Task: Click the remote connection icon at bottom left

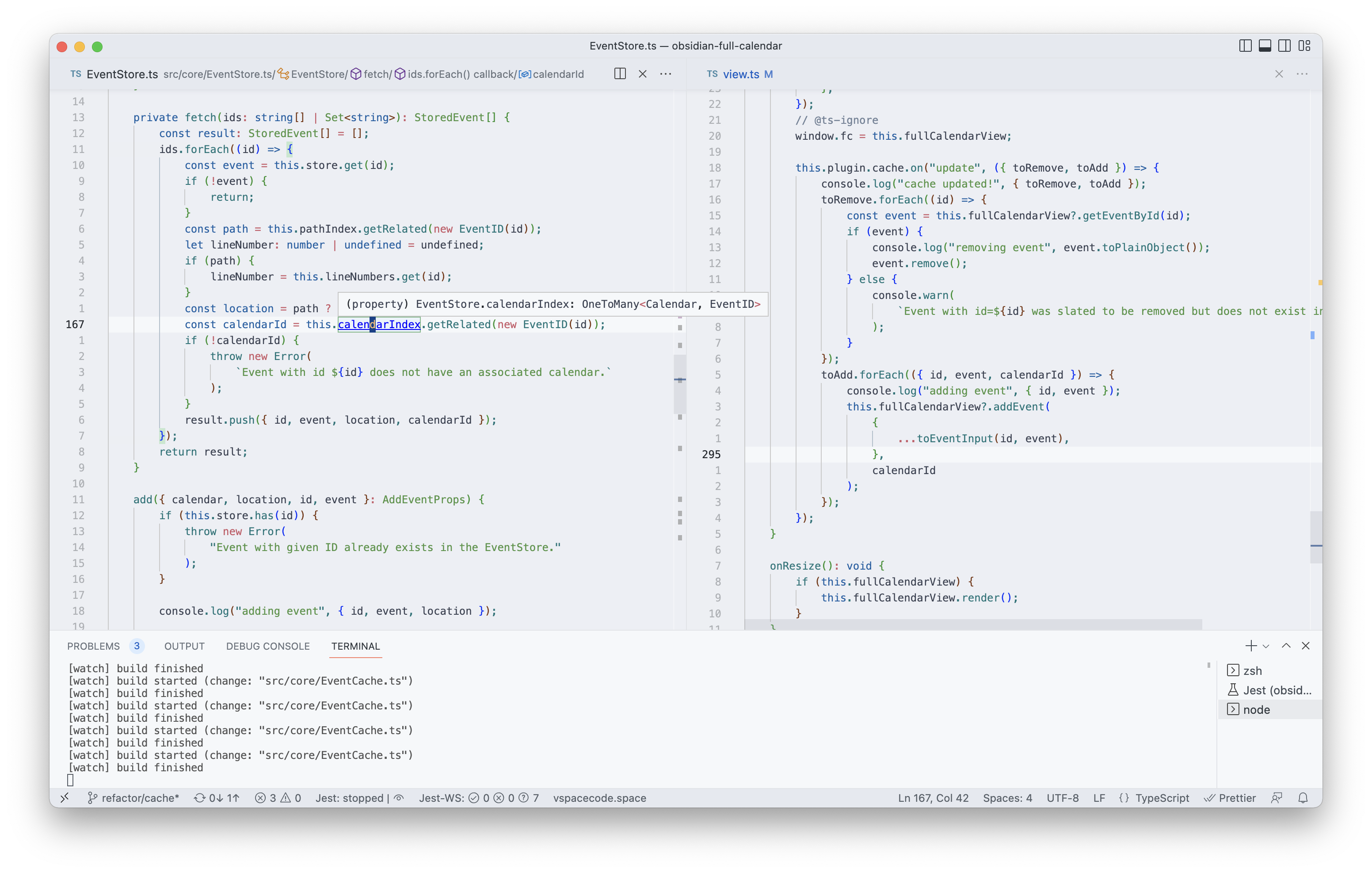Action: [65, 798]
